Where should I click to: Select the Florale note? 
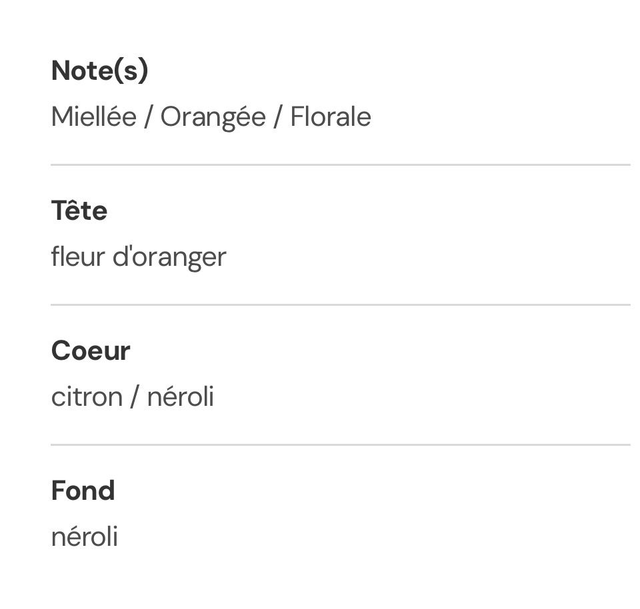click(331, 117)
